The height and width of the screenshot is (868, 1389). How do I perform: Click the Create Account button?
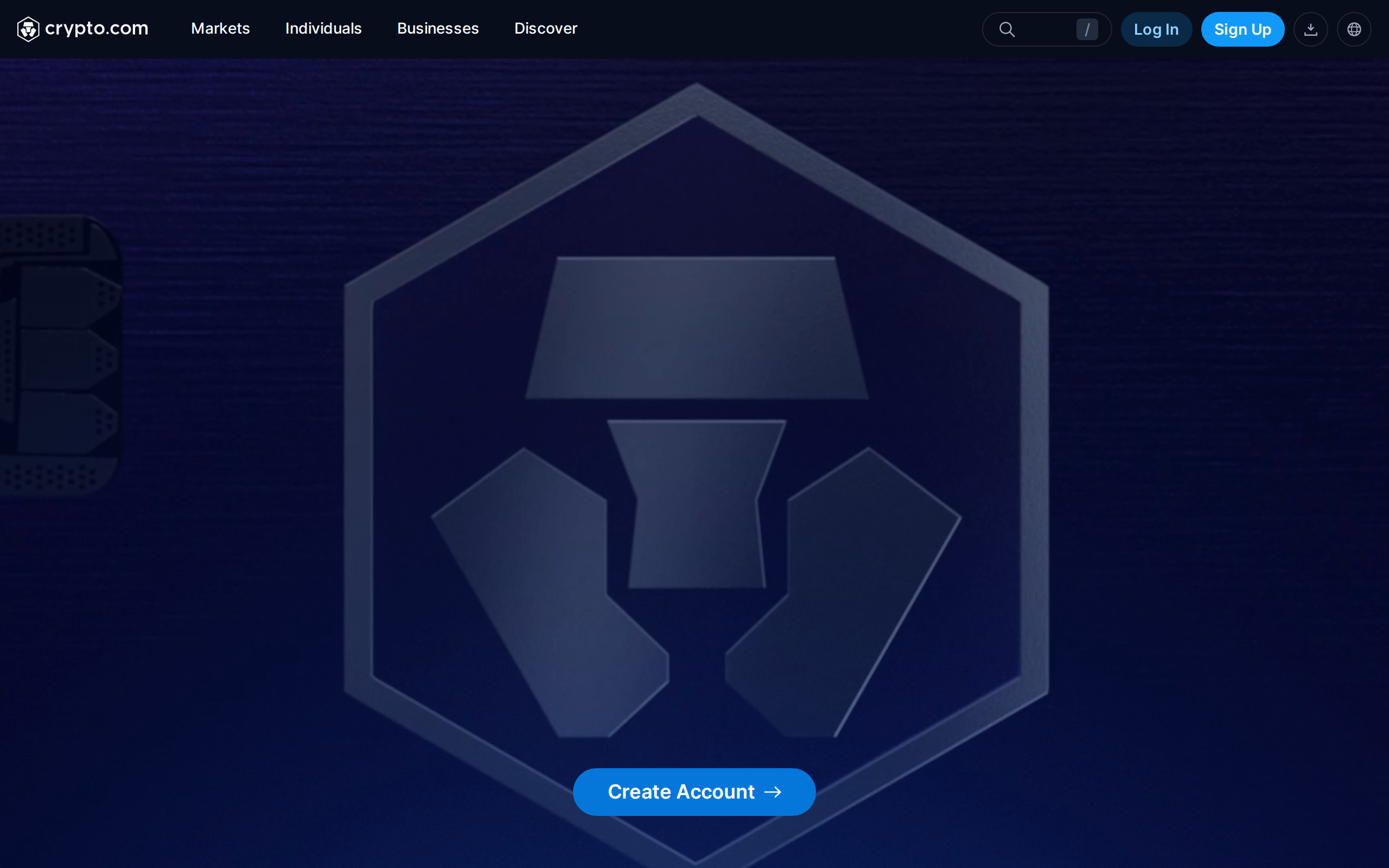click(x=694, y=792)
